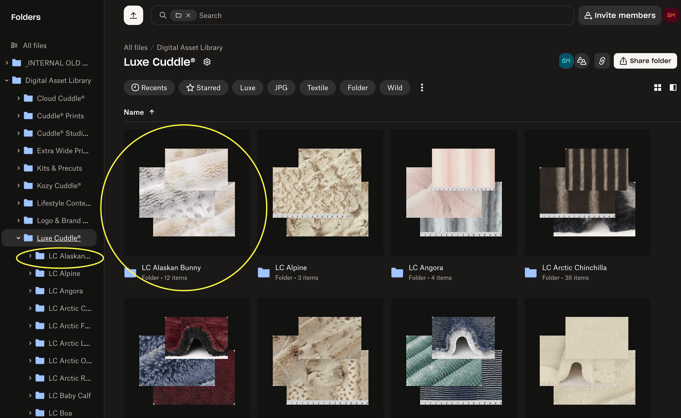Open LC Angora folder thumbnail
The width and height of the screenshot is (681, 418).
(x=454, y=192)
